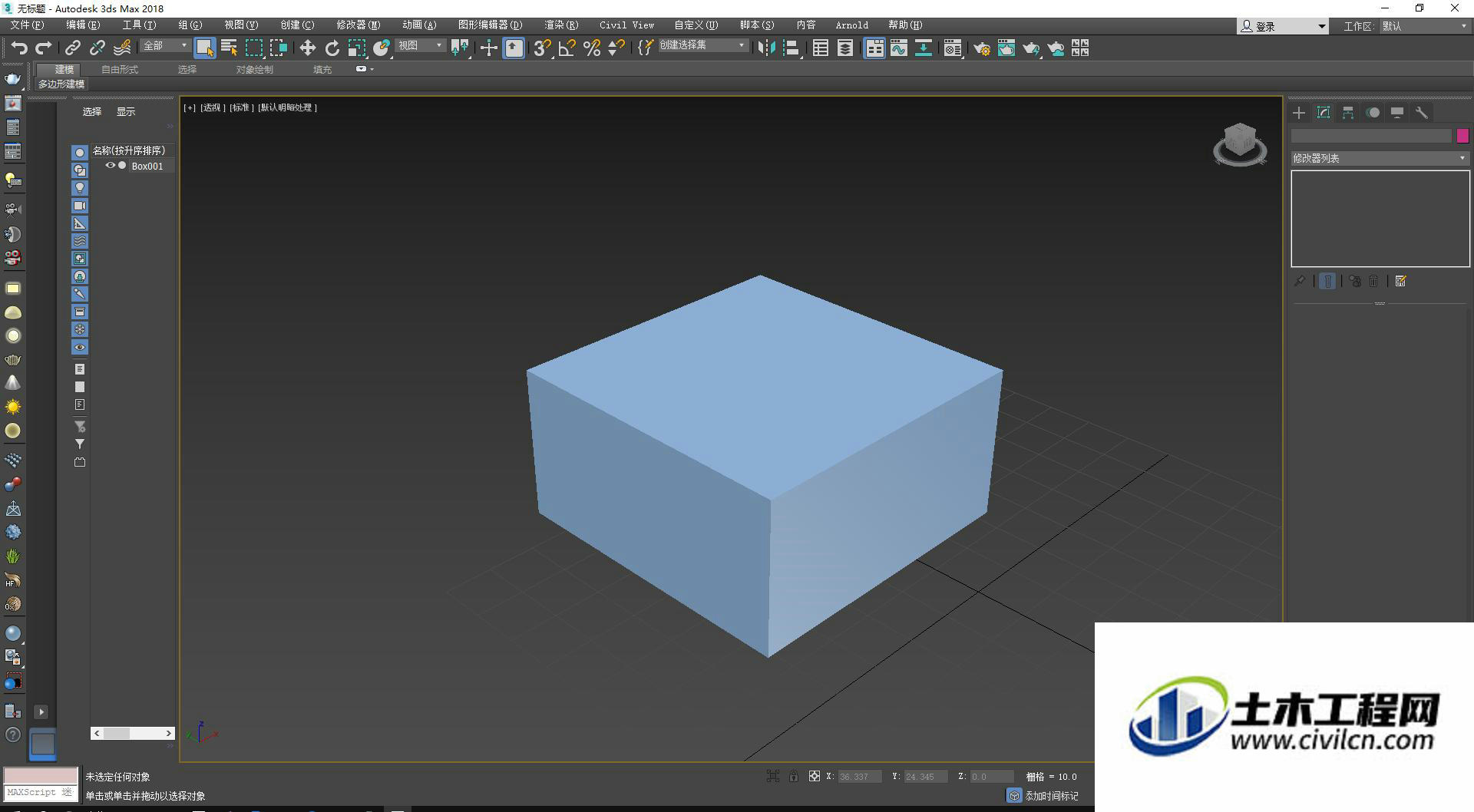Click the Undo arrow icon
The image size is (1474, 812).
(19, 48)
